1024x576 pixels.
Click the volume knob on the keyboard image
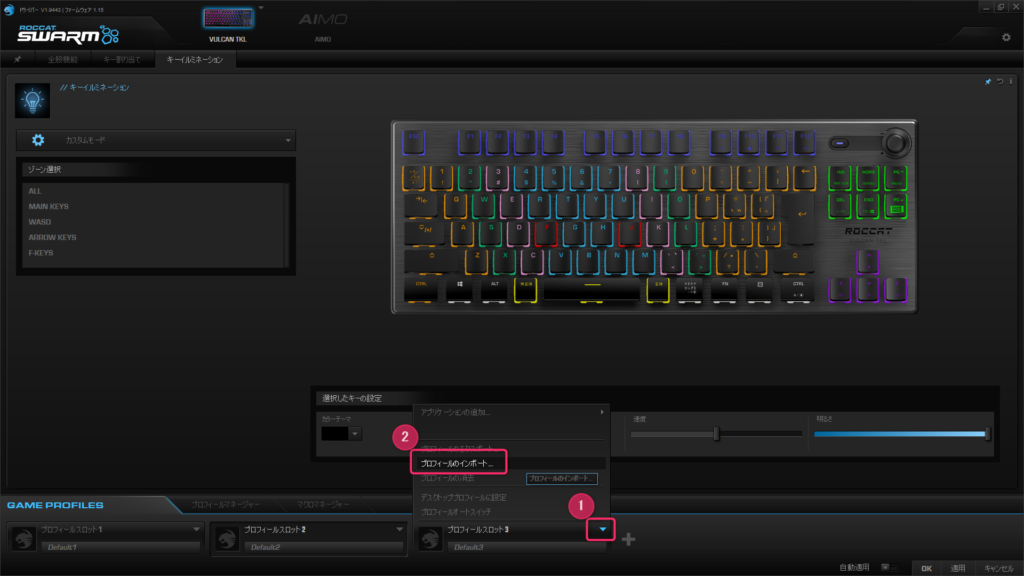coord(895,143)
